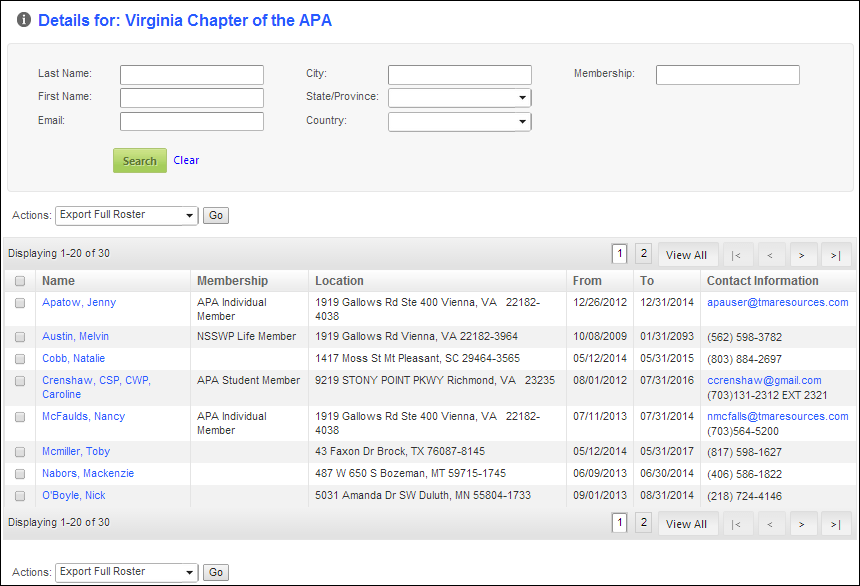Go to first page in bottom pager
The width and height of the screenshot is (860, 586).
(738, 523)
